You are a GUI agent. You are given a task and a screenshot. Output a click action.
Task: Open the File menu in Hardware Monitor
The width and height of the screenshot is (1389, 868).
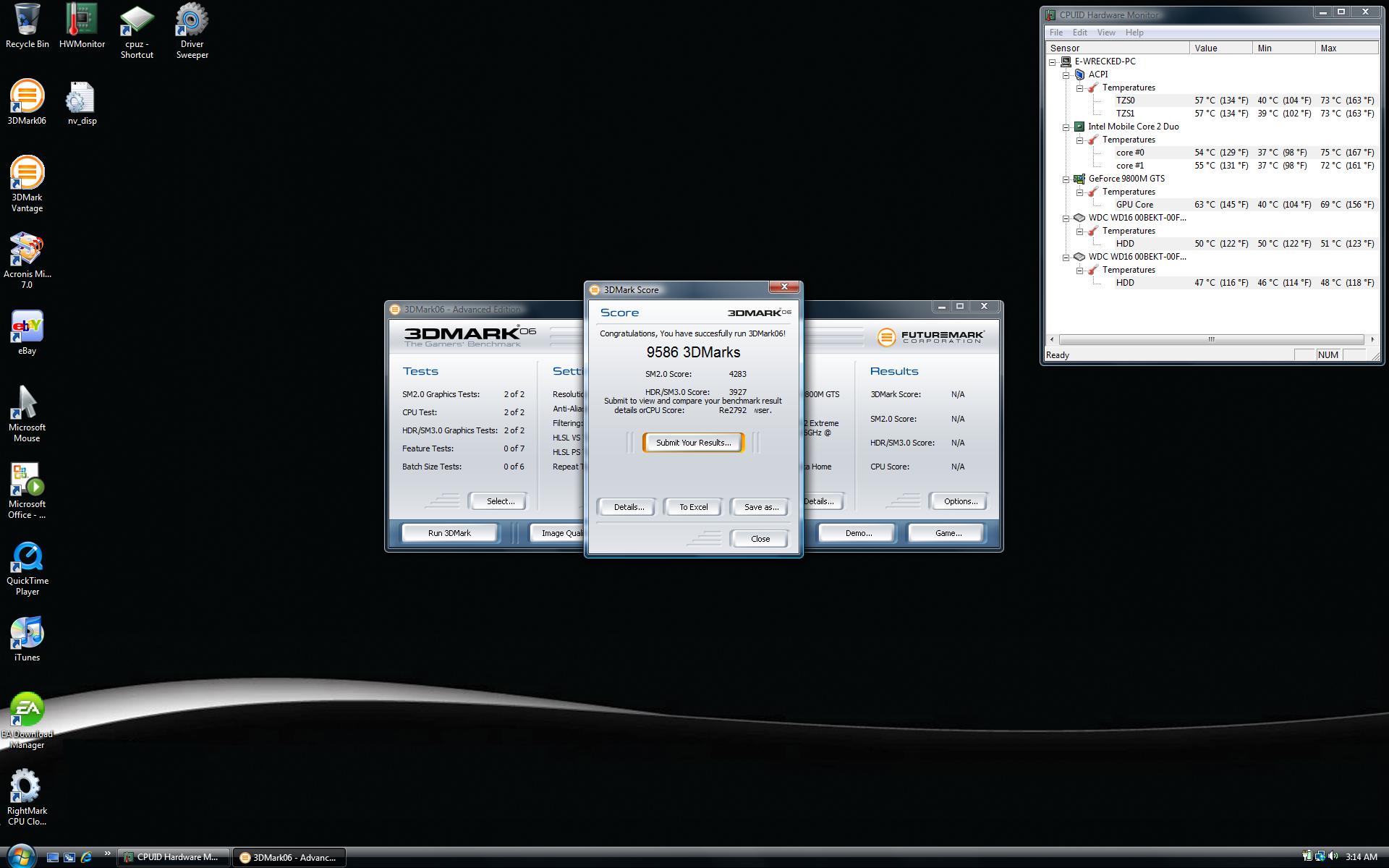[x=1056, y=33]
